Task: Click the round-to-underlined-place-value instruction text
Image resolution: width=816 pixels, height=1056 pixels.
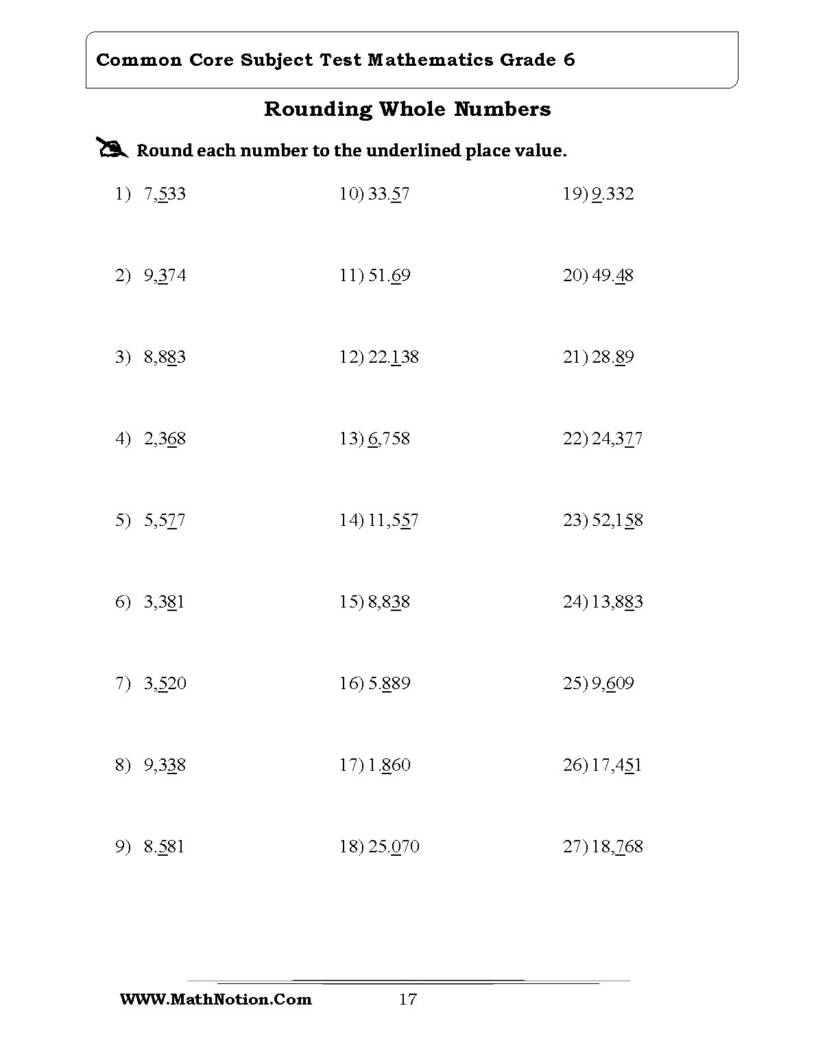Action: click(x=351, y=150)
